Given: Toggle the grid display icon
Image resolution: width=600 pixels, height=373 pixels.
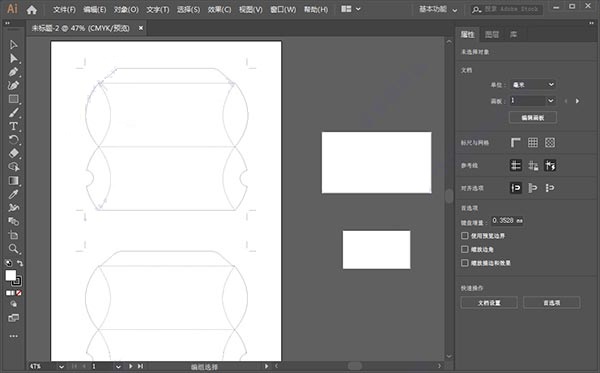Looking at the screenshot, I should pyautogui.click(x=533, y=143).
